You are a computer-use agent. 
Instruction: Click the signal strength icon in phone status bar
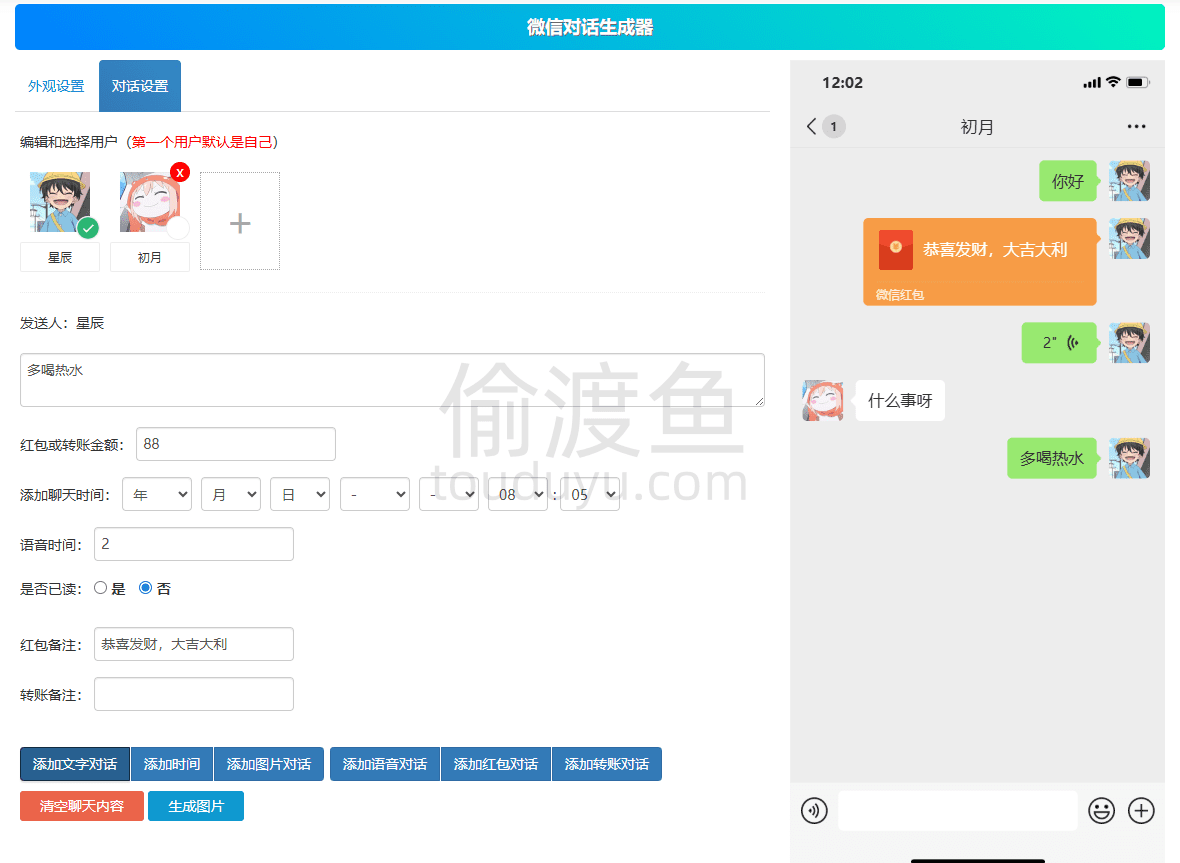pyautogui.click(x=1092, y=82)
